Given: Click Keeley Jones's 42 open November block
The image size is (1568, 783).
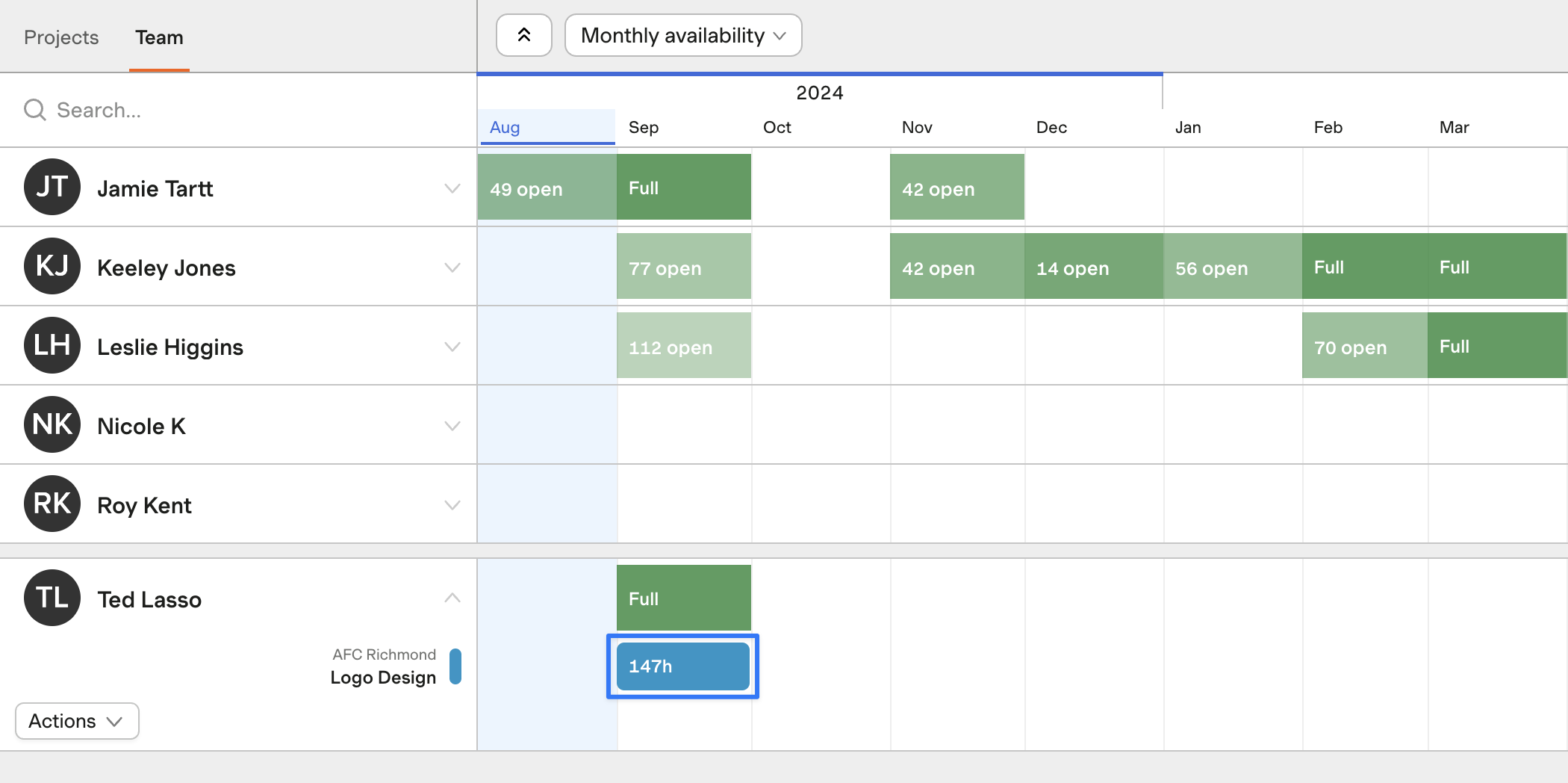Looking at the screenshot, I should (x=957, y=266).
